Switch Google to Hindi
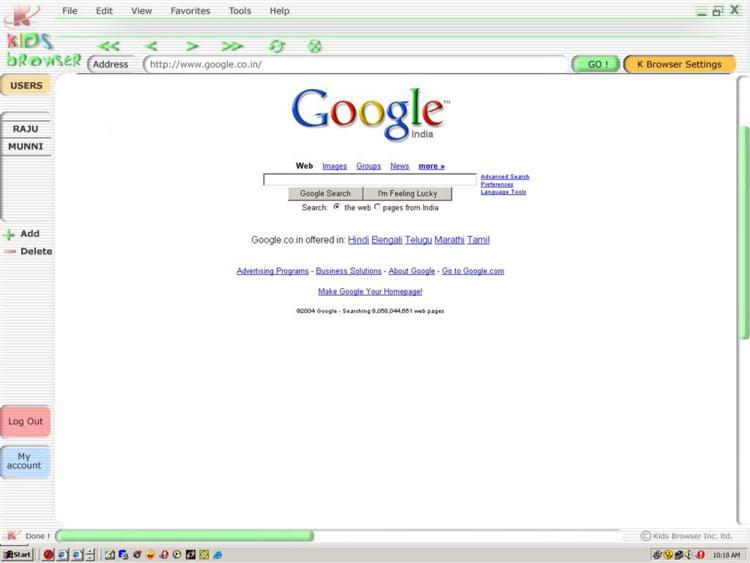Viewport: 750px width, 563px height. (358, 240)
